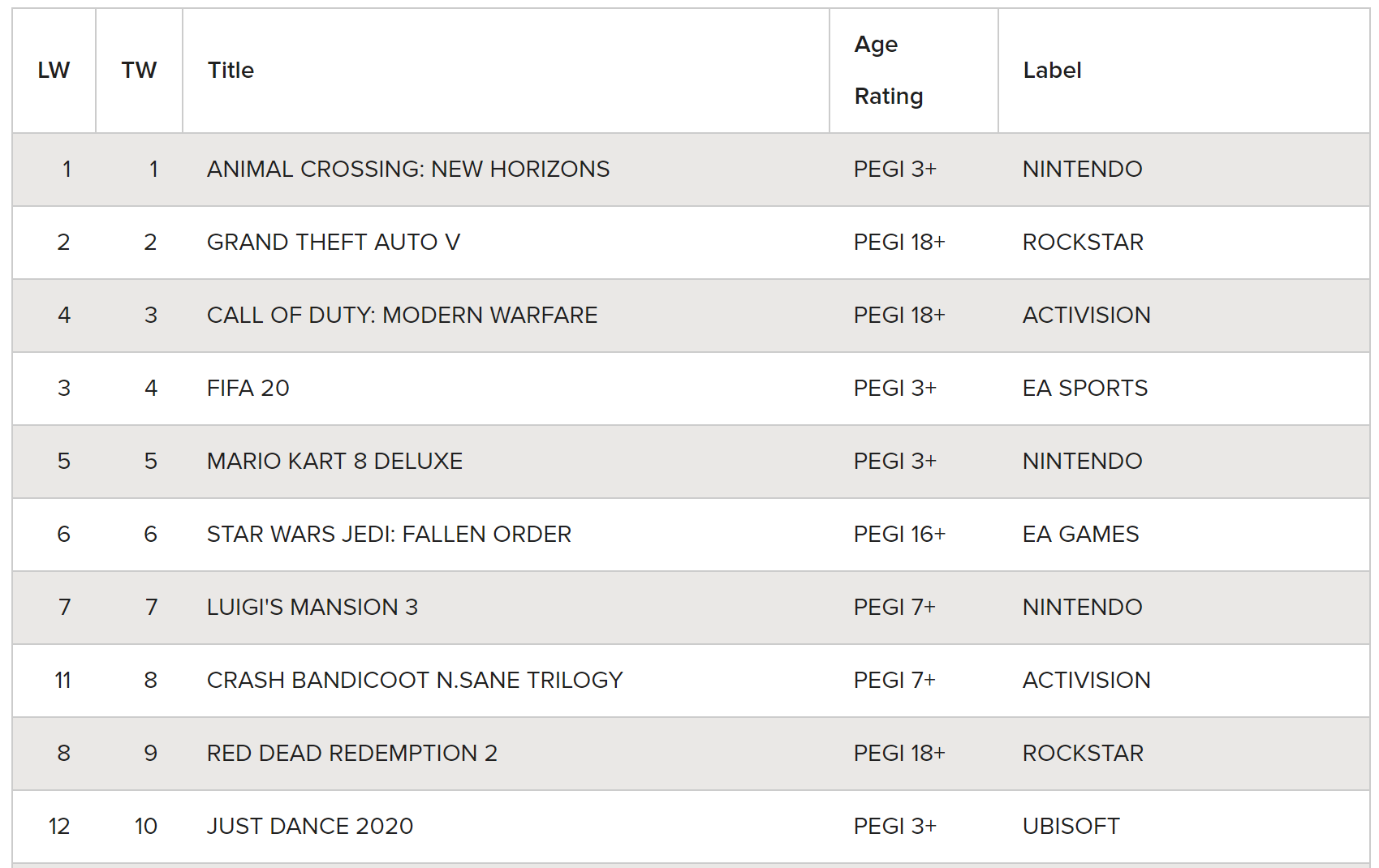Click Grand Theft Auto V title
Viewport: 1379px width, 868px height.
[333, 243]
